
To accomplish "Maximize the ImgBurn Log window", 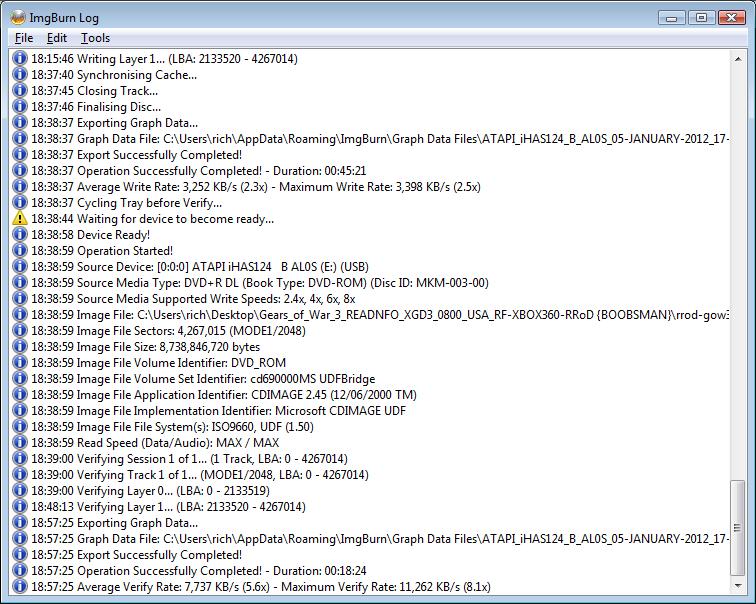I will point(701,17).
